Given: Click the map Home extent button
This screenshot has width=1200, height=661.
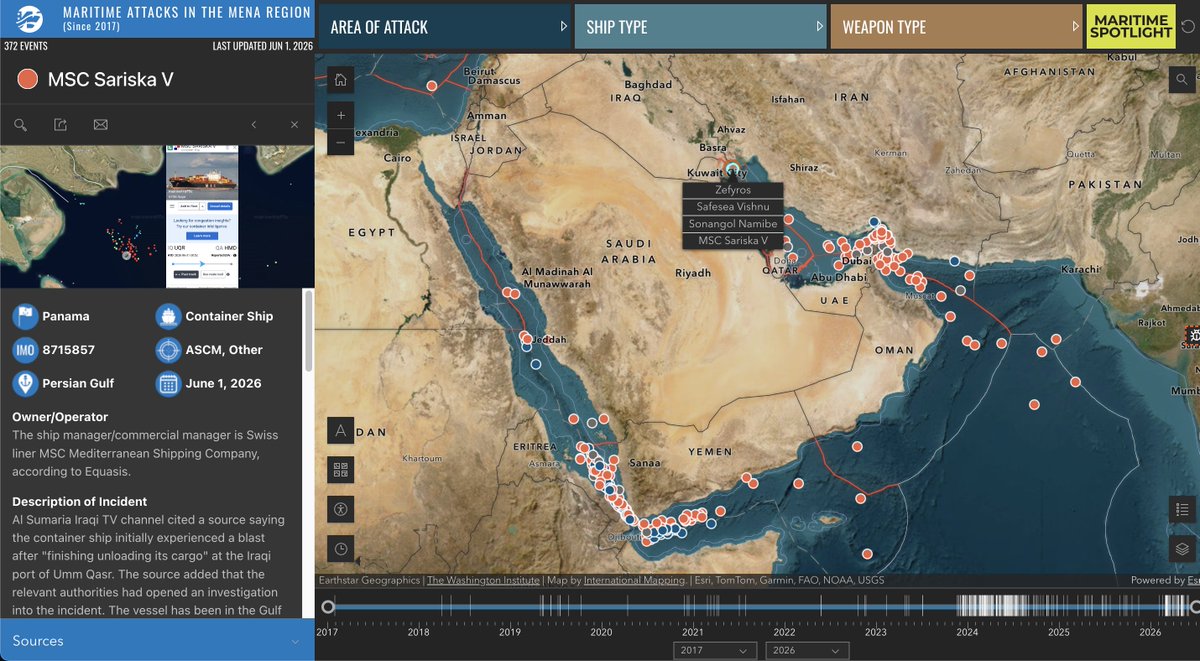Looking at the screenshot, I should click(341, 80).
